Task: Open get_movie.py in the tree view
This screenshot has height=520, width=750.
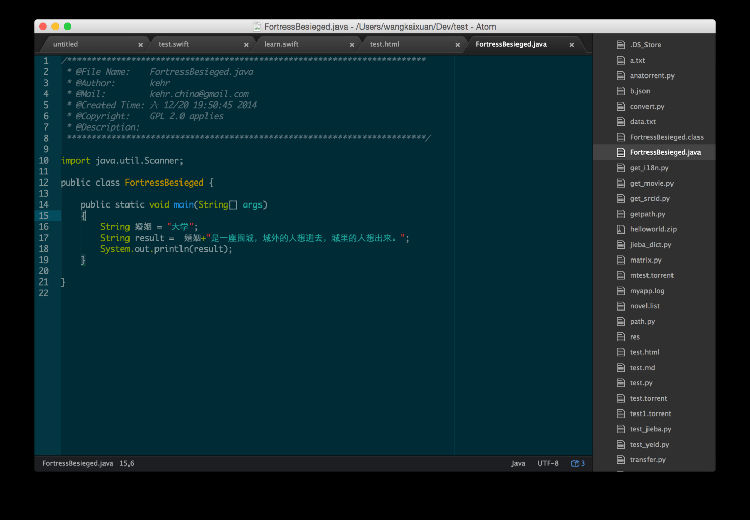Action: [651, 183]
